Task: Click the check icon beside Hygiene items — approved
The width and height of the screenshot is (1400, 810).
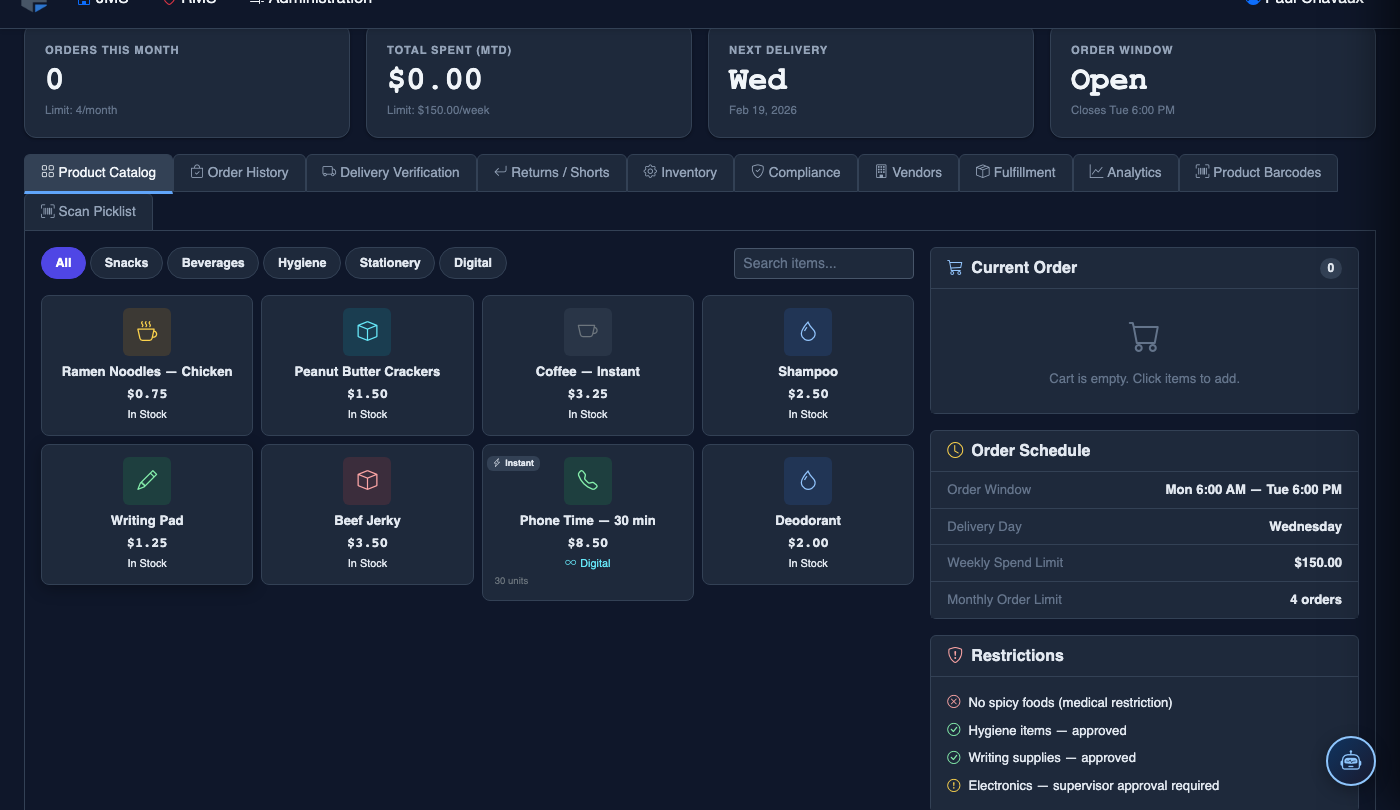Action: tap(954, 731)
